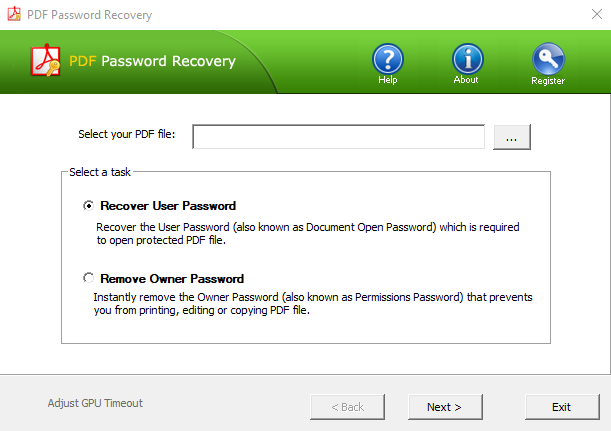
Task: Open Help via the question-mark icon
Action: pos(388,57)
